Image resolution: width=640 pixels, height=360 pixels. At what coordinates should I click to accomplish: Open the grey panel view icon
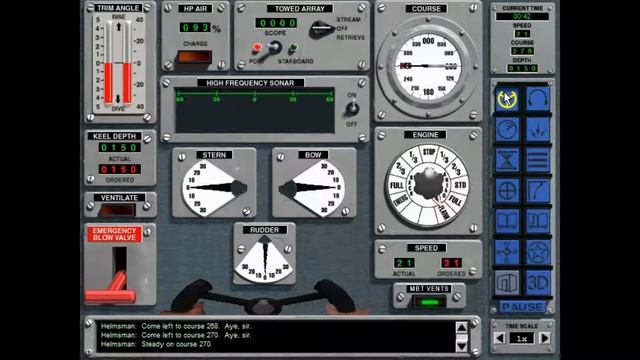(x=507, y=282)
